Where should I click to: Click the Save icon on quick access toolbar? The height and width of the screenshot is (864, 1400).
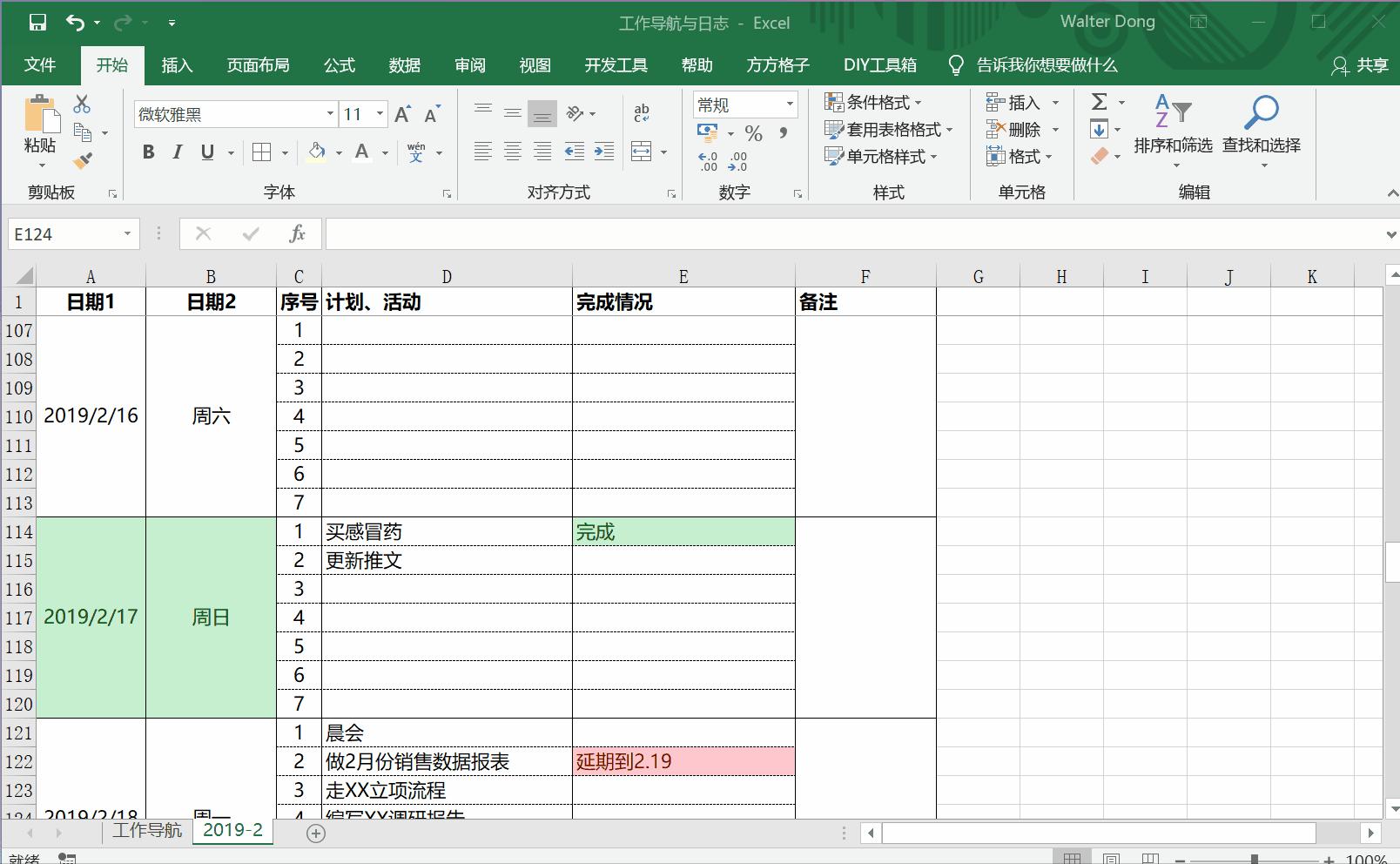point(37,22)
